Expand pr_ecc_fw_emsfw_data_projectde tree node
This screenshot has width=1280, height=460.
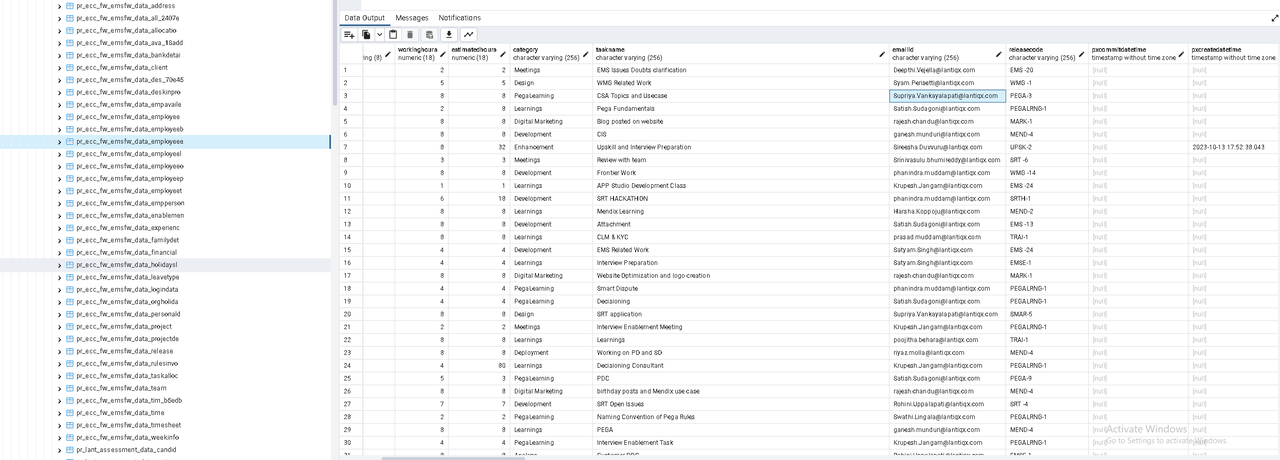click(x=59, y=339)
